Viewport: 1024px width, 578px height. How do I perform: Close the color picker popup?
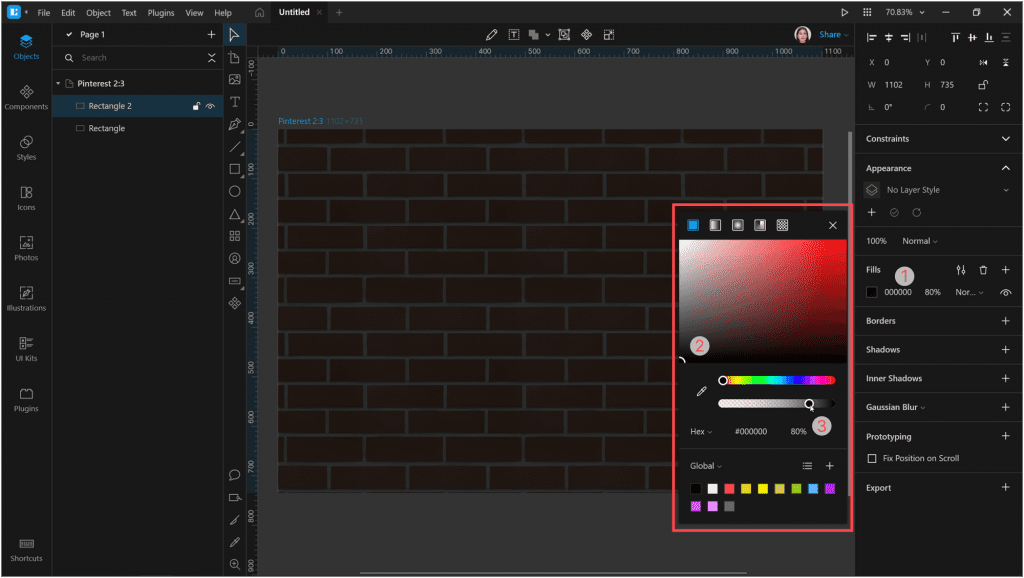point(832,225)
